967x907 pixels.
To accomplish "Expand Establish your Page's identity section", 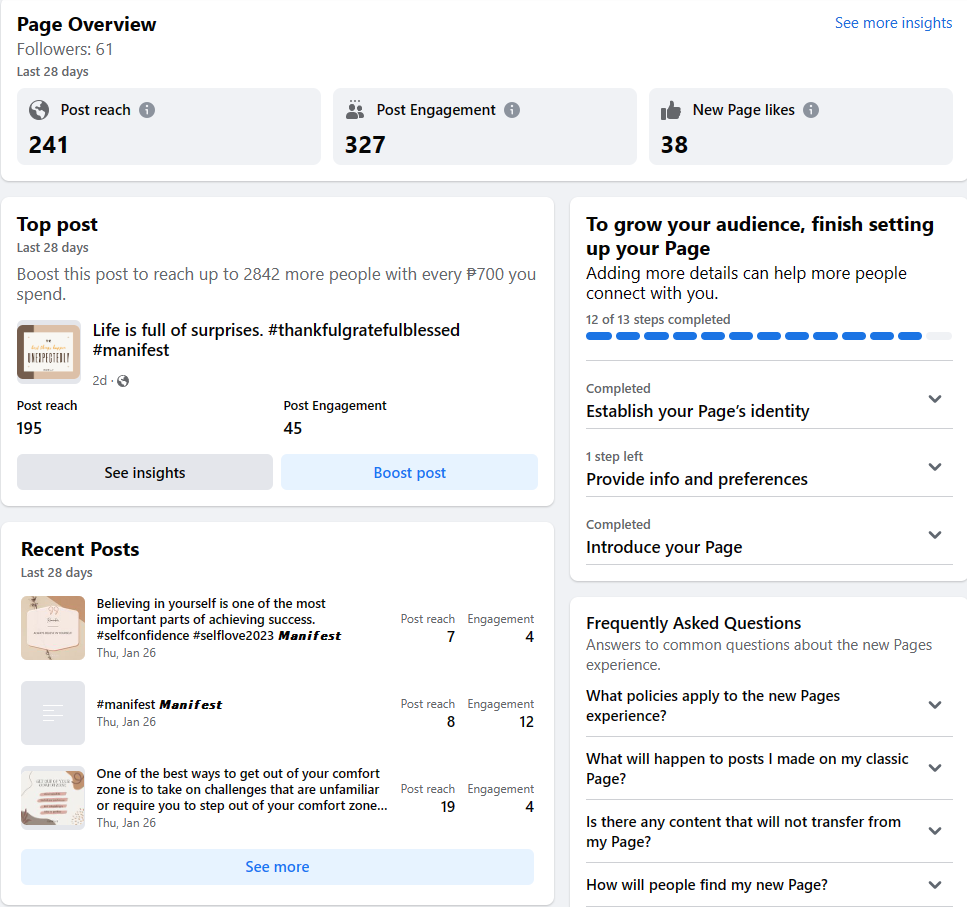I will pos(769,401).
